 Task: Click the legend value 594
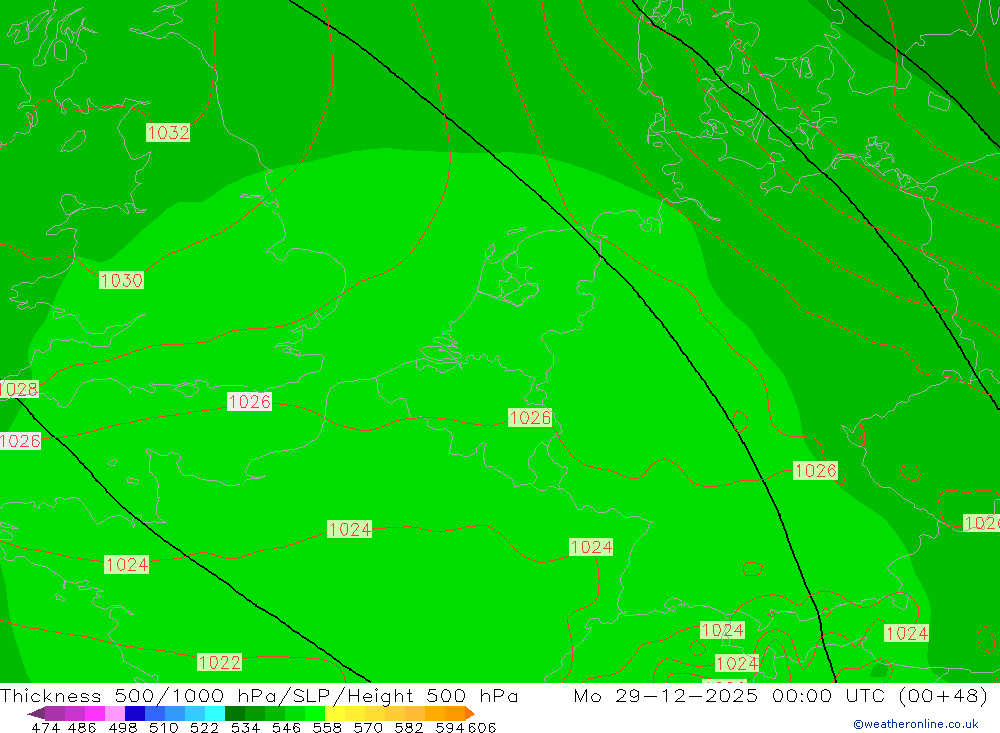click(x=450, y=728)
